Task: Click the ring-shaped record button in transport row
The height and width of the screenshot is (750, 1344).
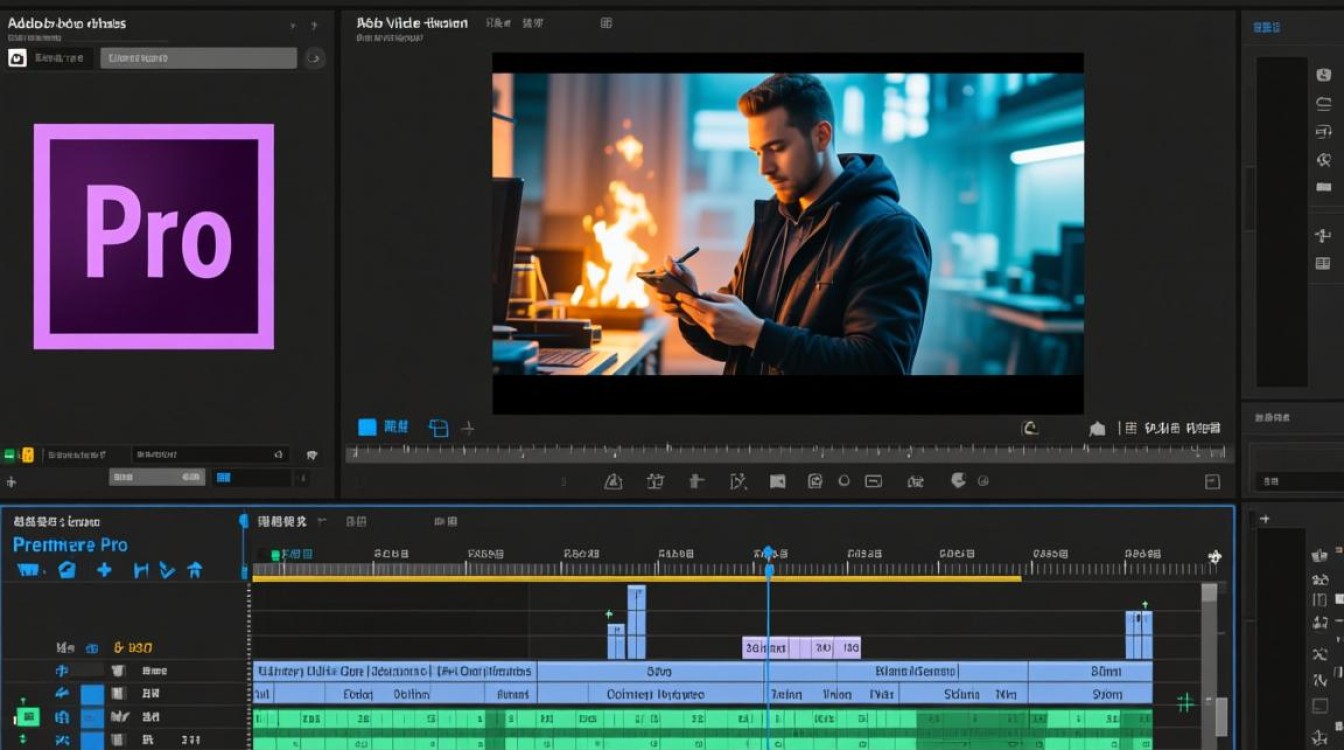Action: 844,481
